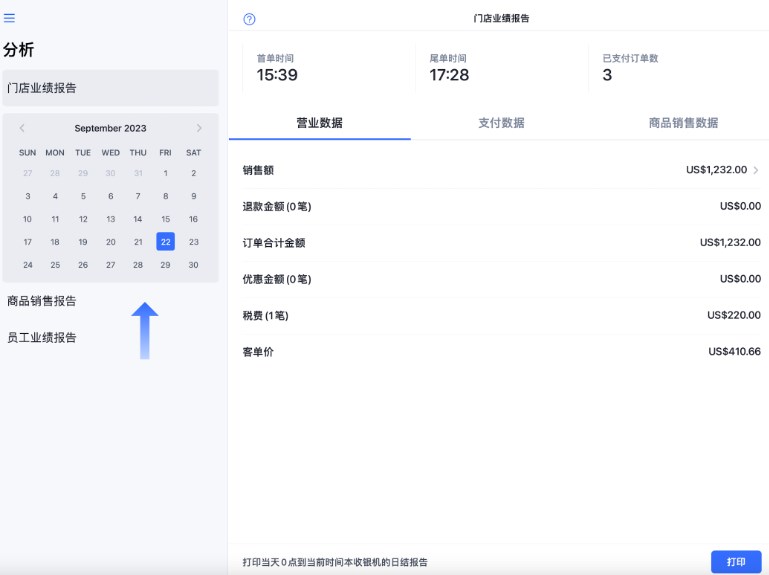The width and height of the screenshot is (769, 575).
Task: Select August 31 greyed-out date
Action: point(138,173)
